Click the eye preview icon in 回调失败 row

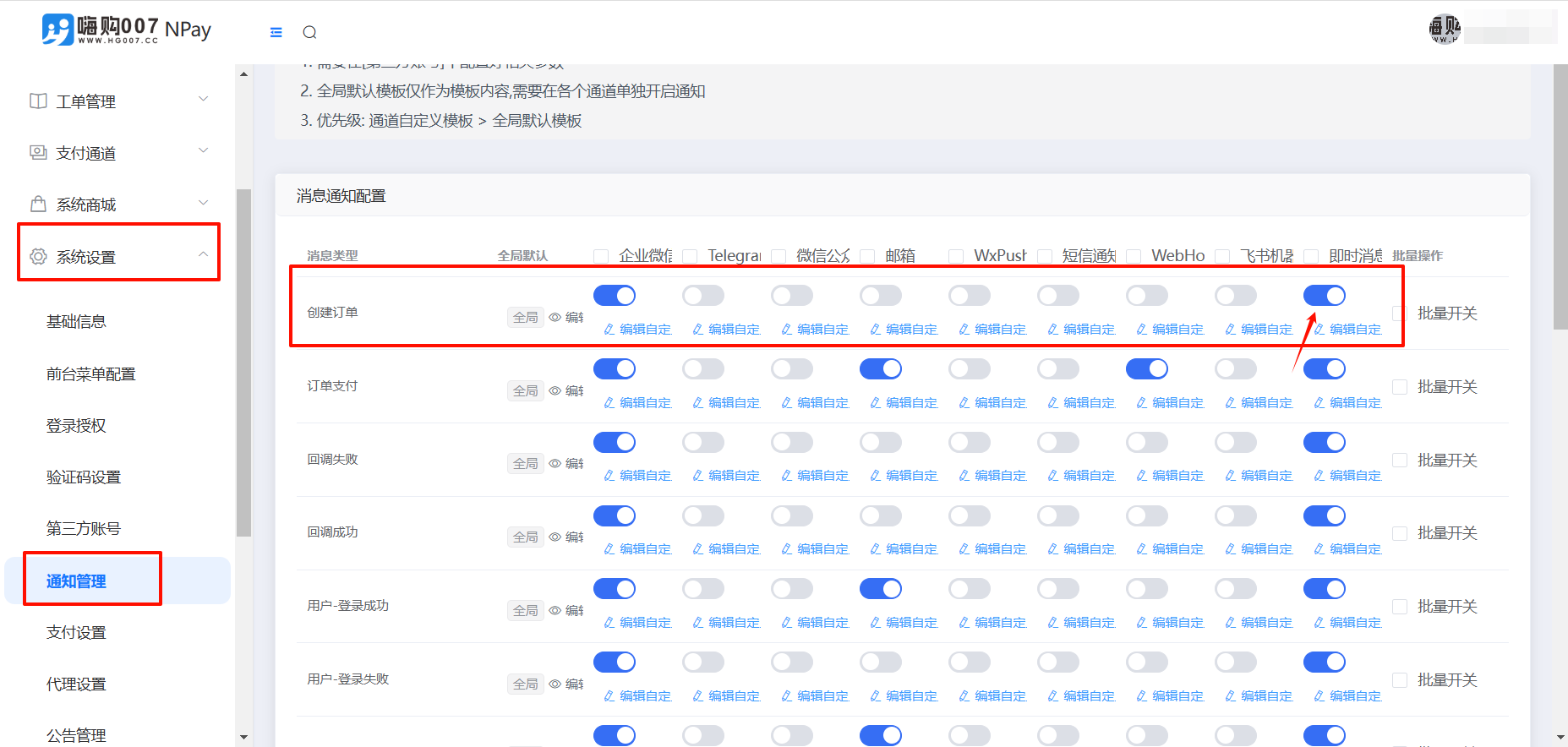pyautogui.click(x=555, y=464)
